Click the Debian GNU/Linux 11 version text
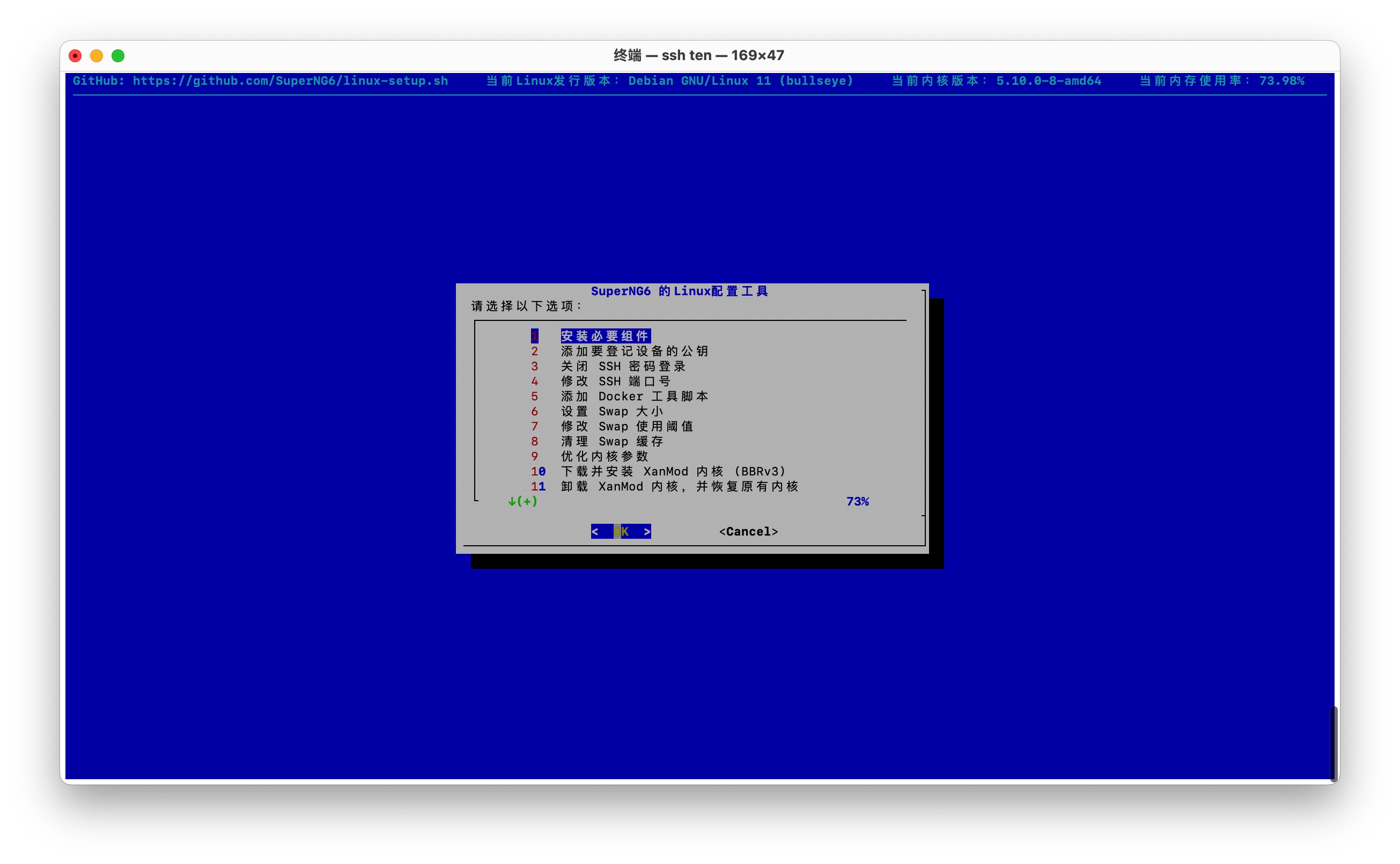Image resolution: width=1400 pixels, height=864 pixels. 741,80
